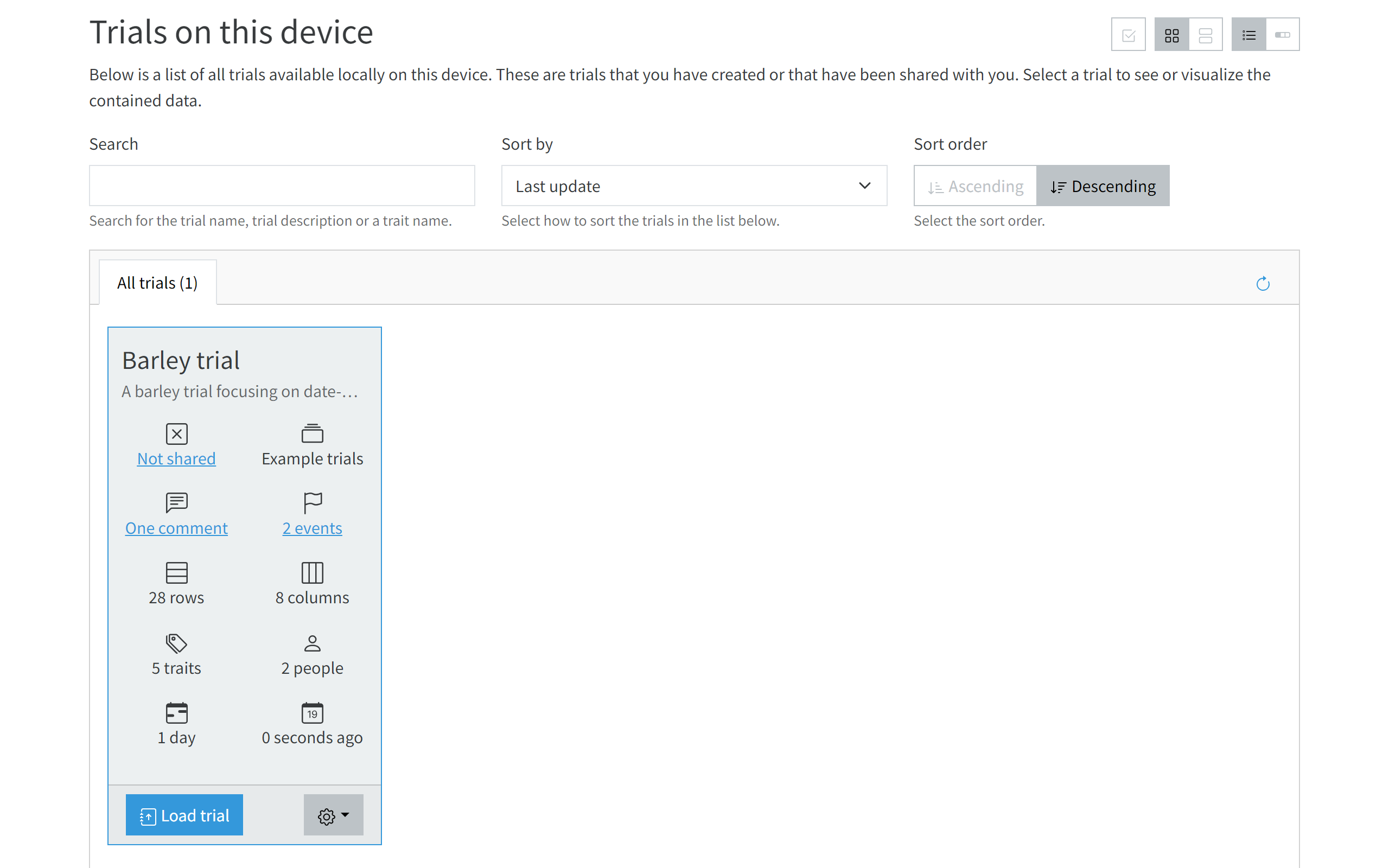Click the 'Example trials' label
The width and height of the screenshot is (1389, 868).
312,459
